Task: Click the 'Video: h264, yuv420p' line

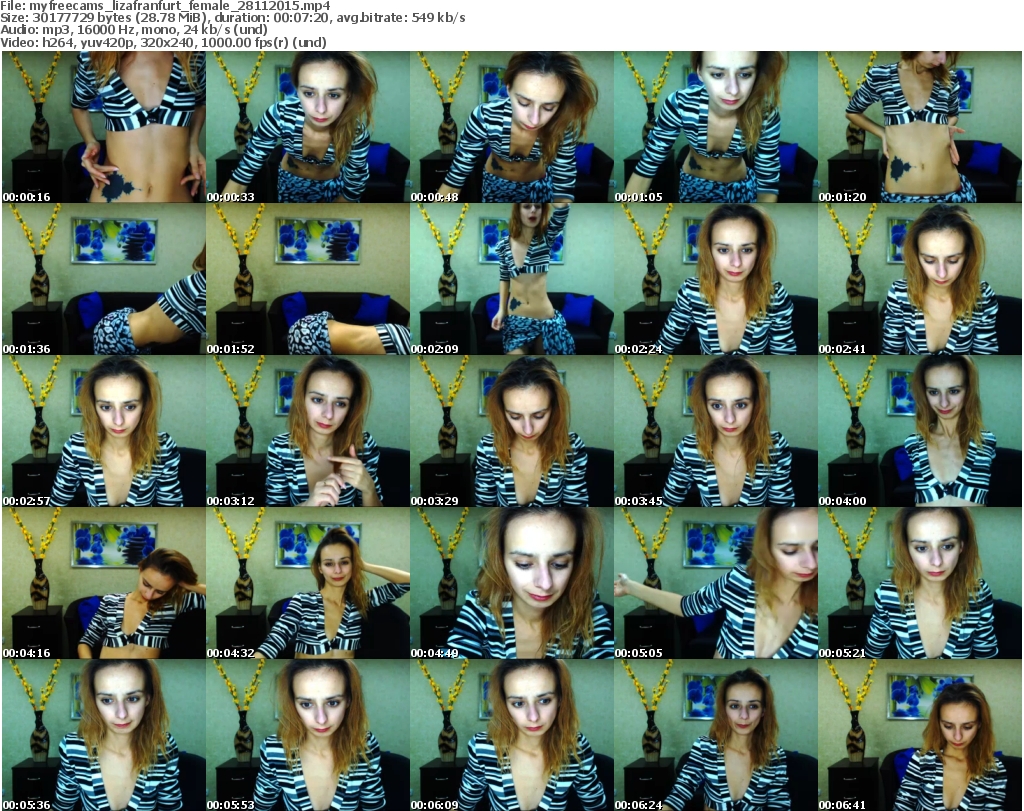Action: click(163, 42)
